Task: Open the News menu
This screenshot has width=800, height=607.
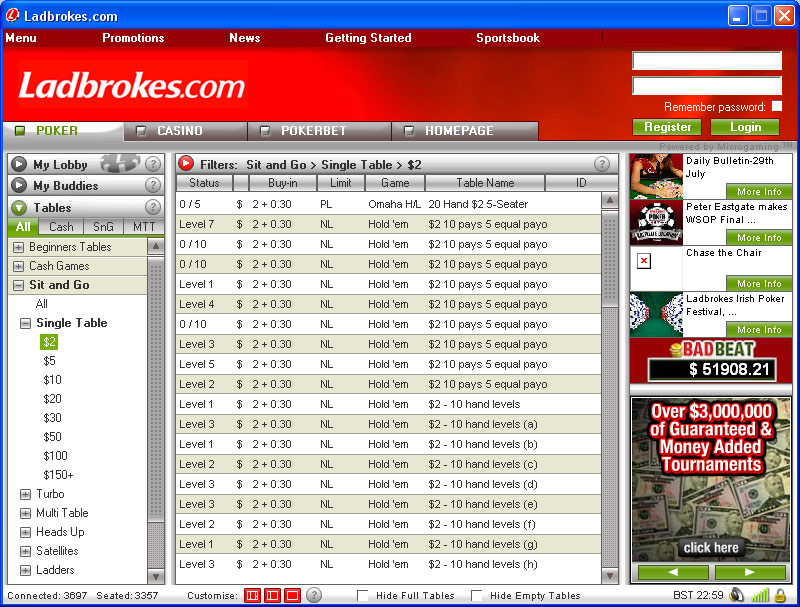Action: [245, 38]
